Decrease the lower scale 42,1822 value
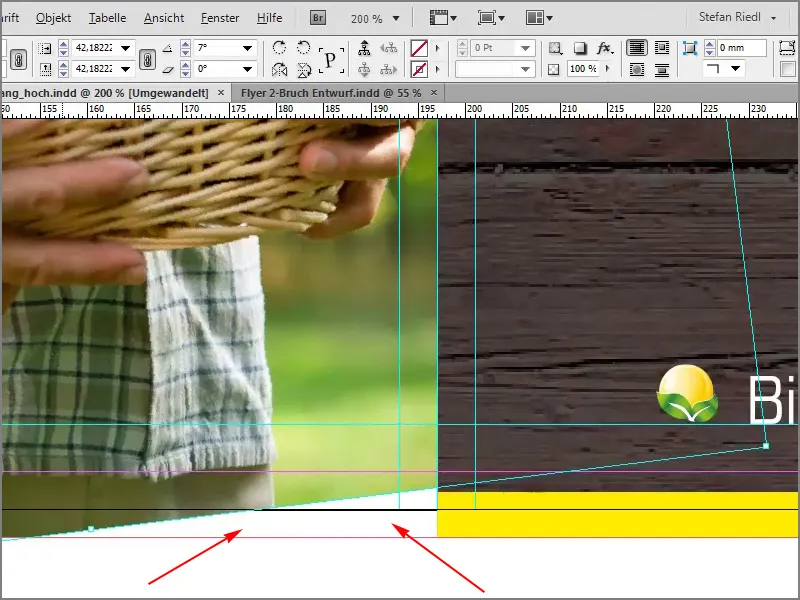This screenshot has width=800, height=600. [x=63, y=72]
